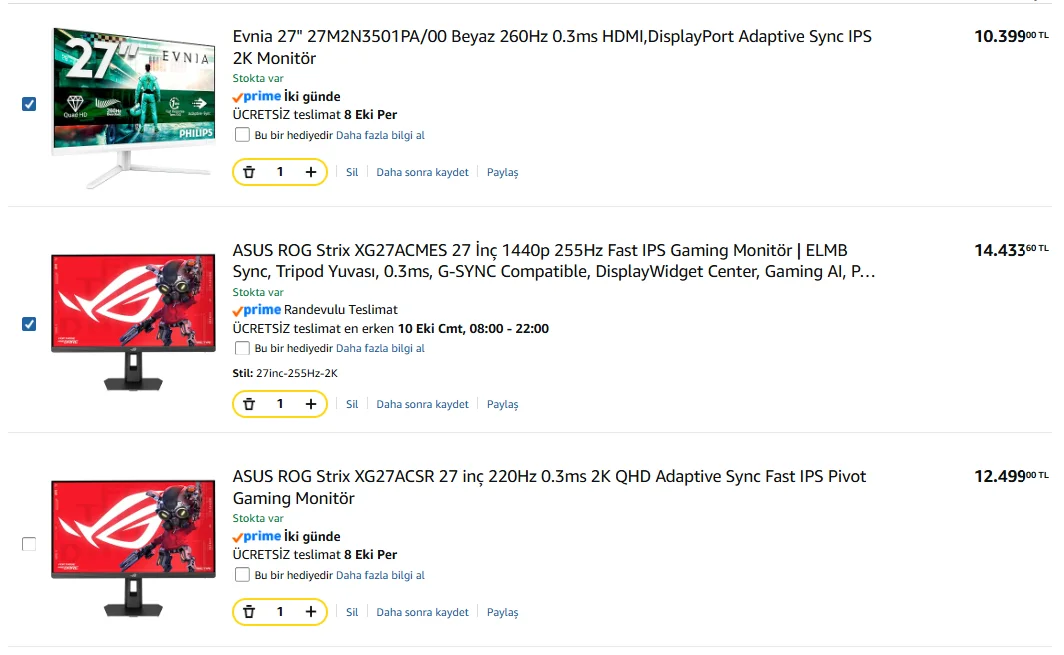Share the ASUS XG27ACSR via Paylaş
1064x655 pixels.
tap(502, 612)
